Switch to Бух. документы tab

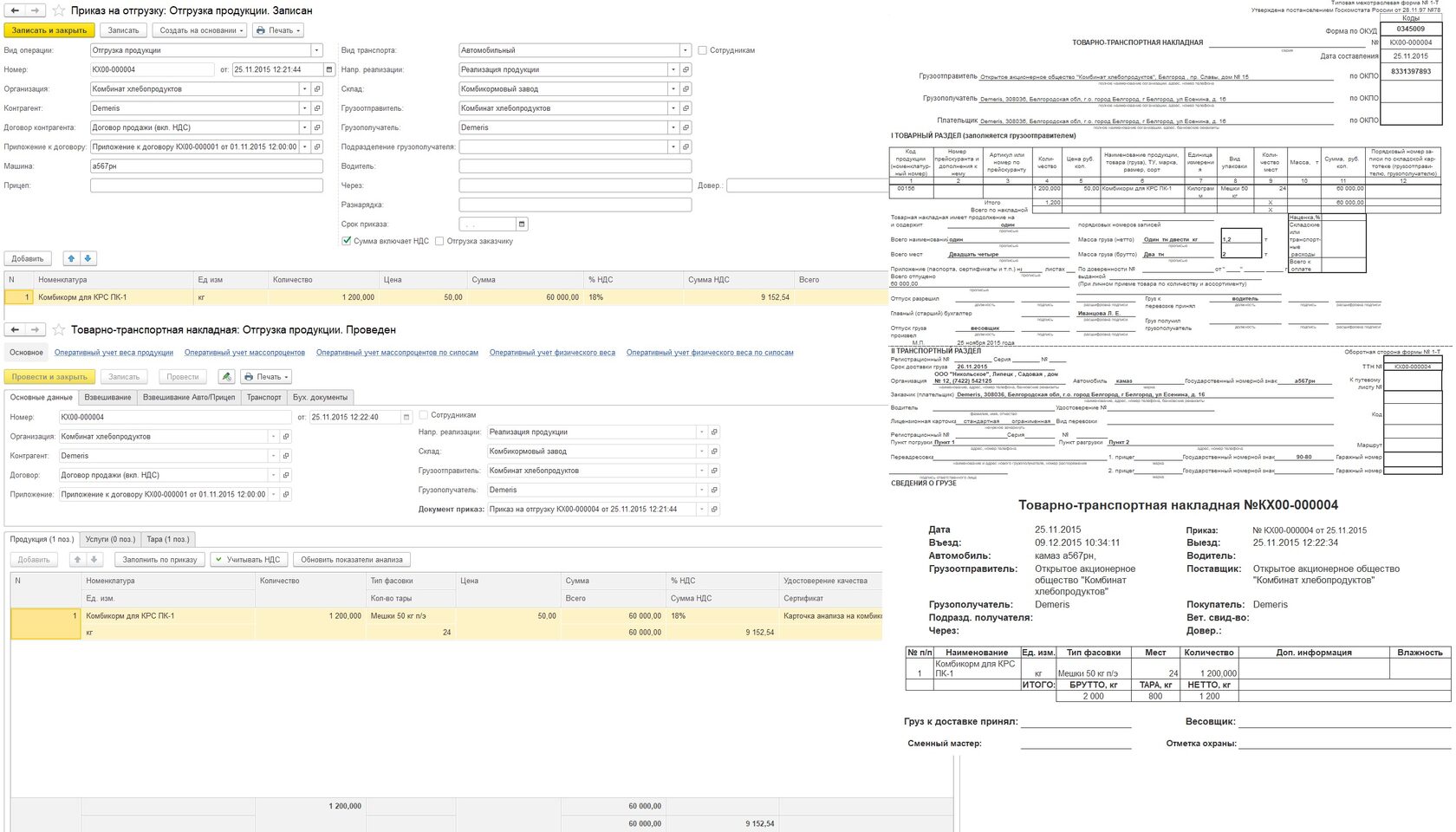coord(320,397)
